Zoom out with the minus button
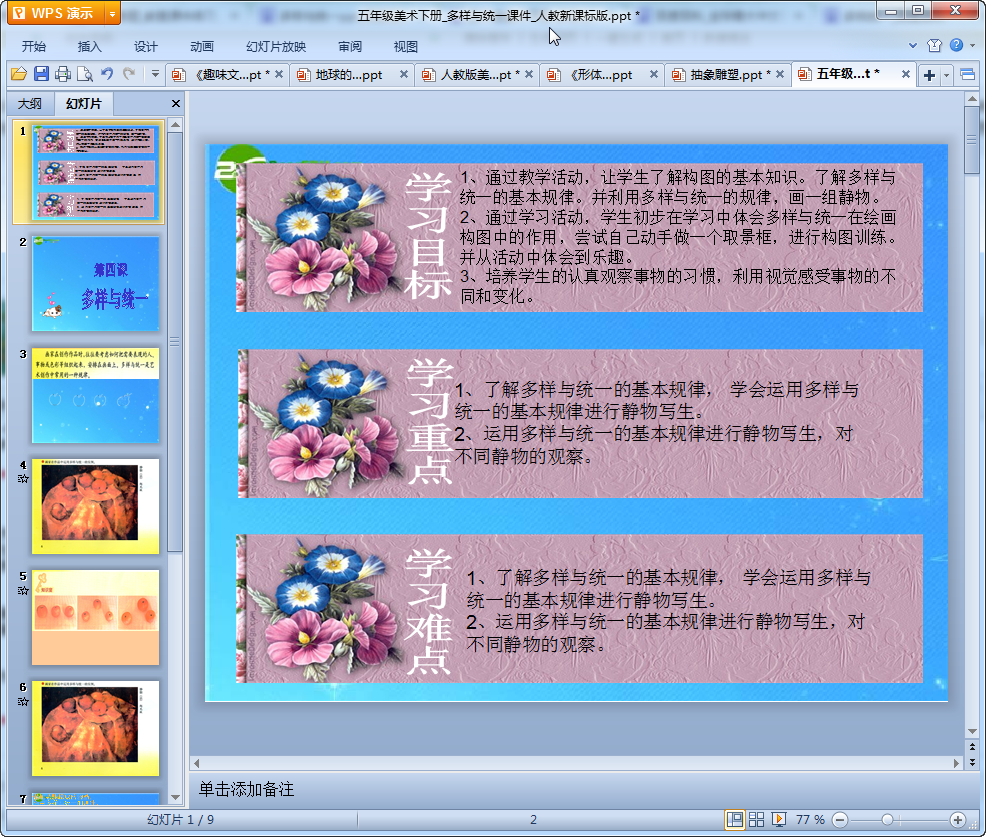986x837 pixels. coord(839,819)
